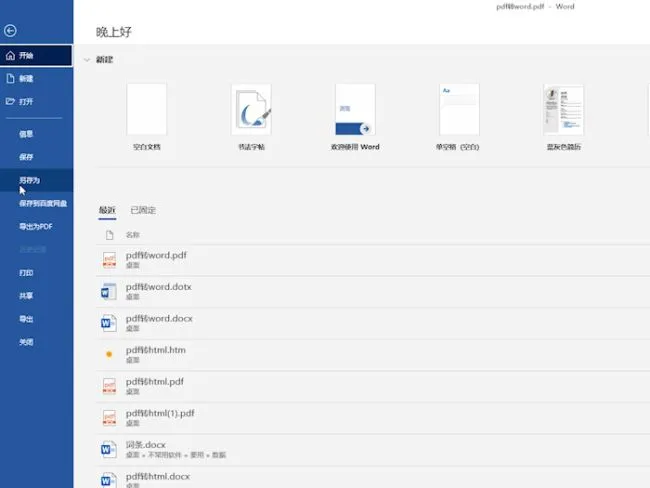
Task: Open the 信息 page
Action: [36, 134]
